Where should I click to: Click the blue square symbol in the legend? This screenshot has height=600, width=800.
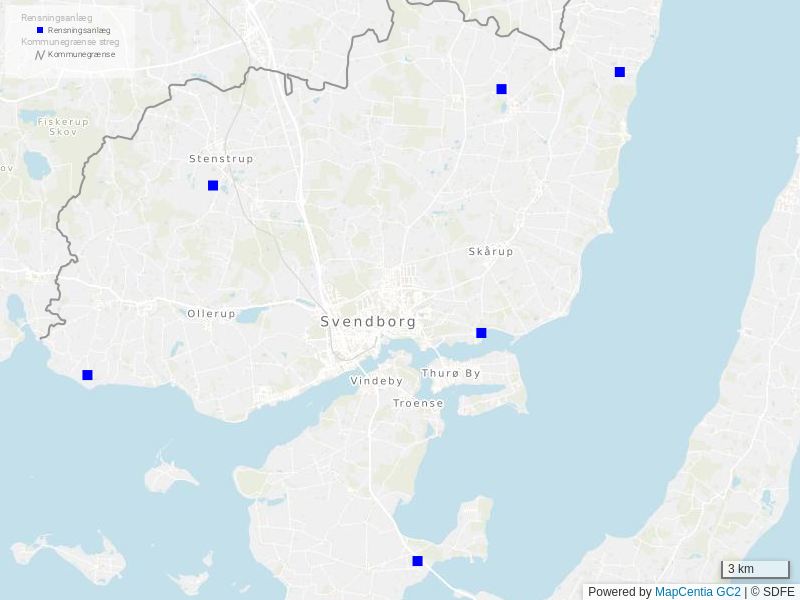pos(40,31)
